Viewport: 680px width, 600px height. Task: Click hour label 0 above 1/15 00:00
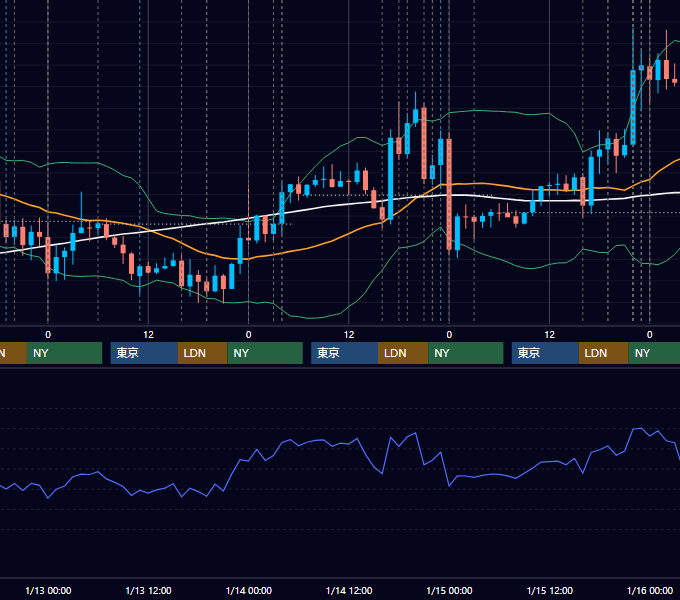click(x=449, y=335)
